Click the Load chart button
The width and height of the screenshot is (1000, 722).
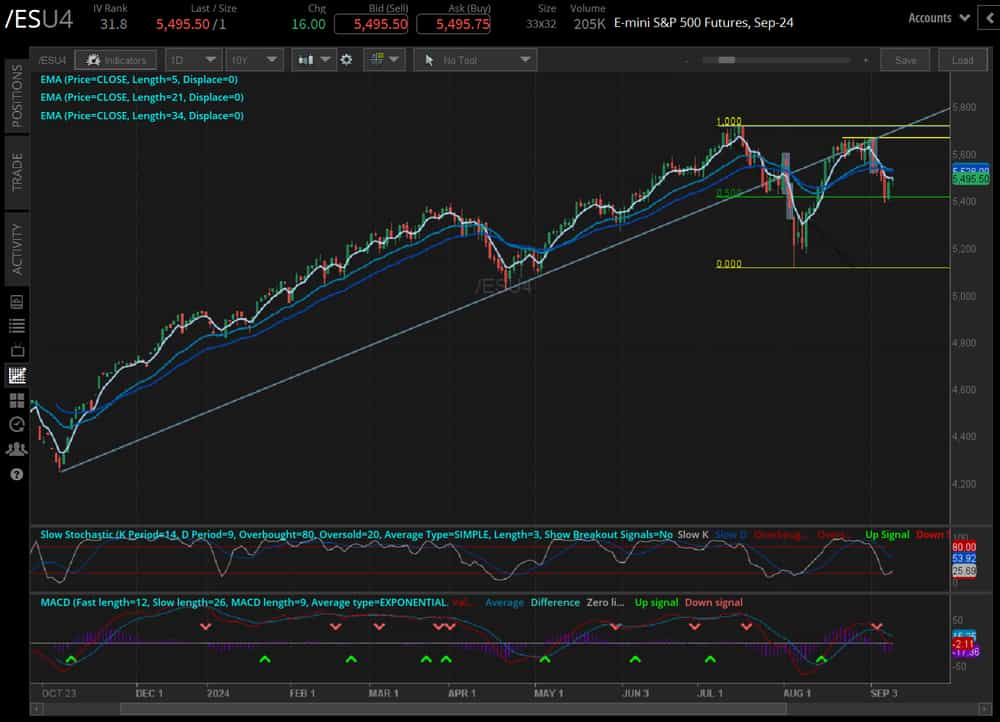click(962, 60)
